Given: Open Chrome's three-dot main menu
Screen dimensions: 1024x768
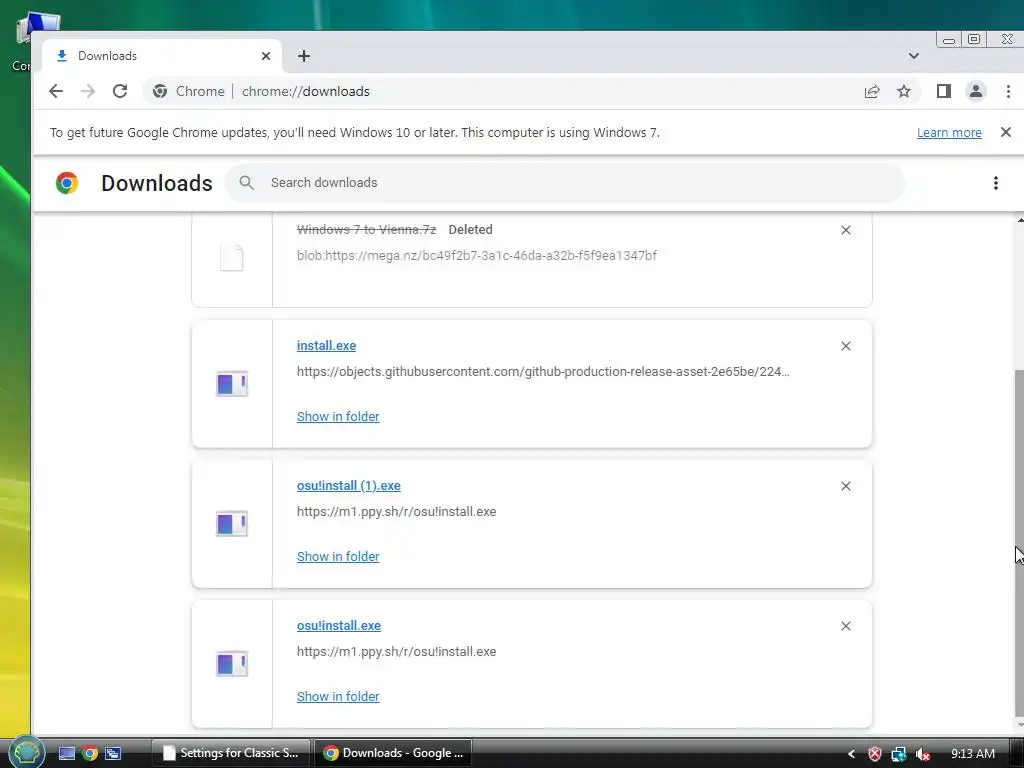Looking at the screenshot, I should [1008, 91].
